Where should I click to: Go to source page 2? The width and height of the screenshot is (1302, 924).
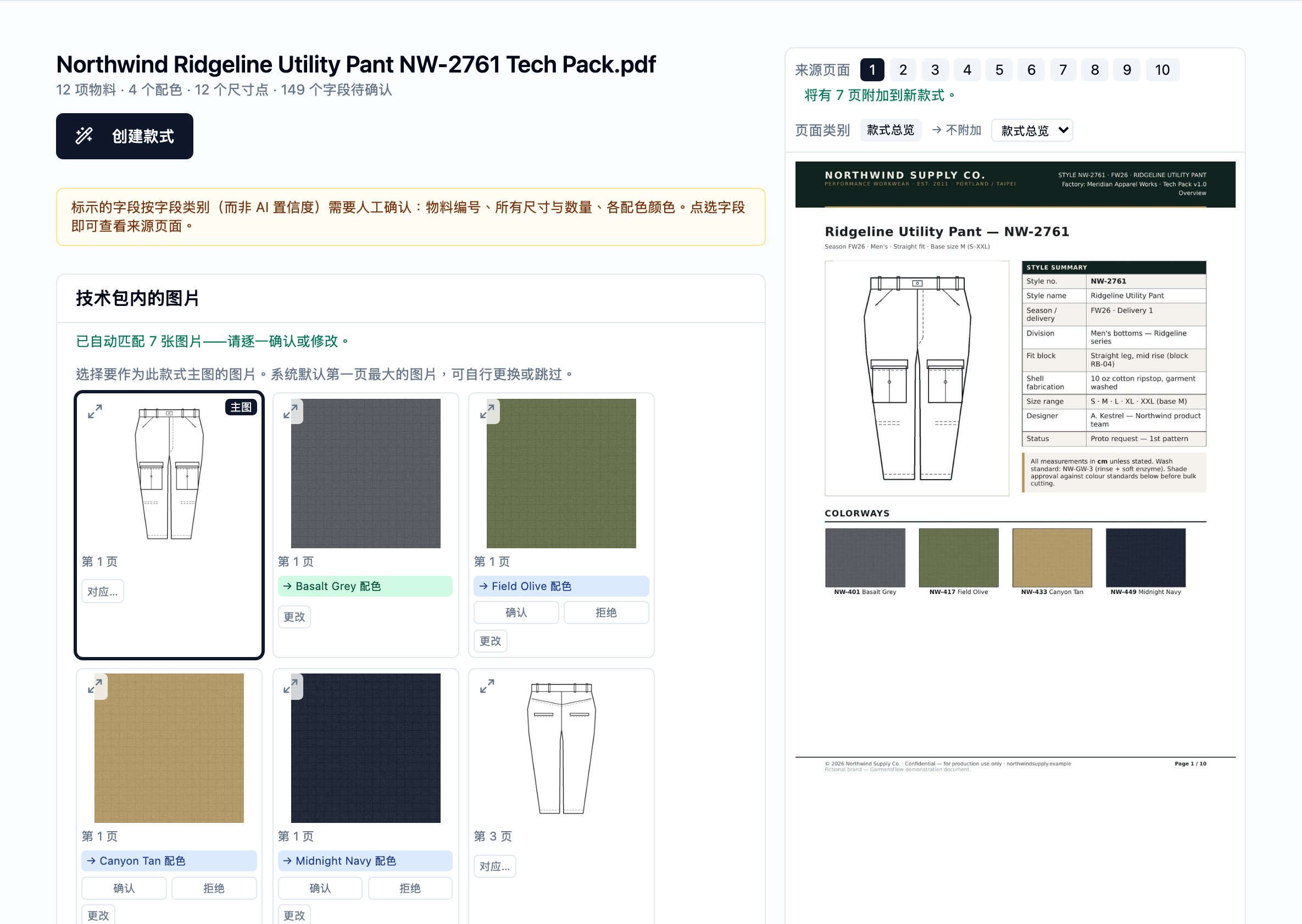(903, 70)
